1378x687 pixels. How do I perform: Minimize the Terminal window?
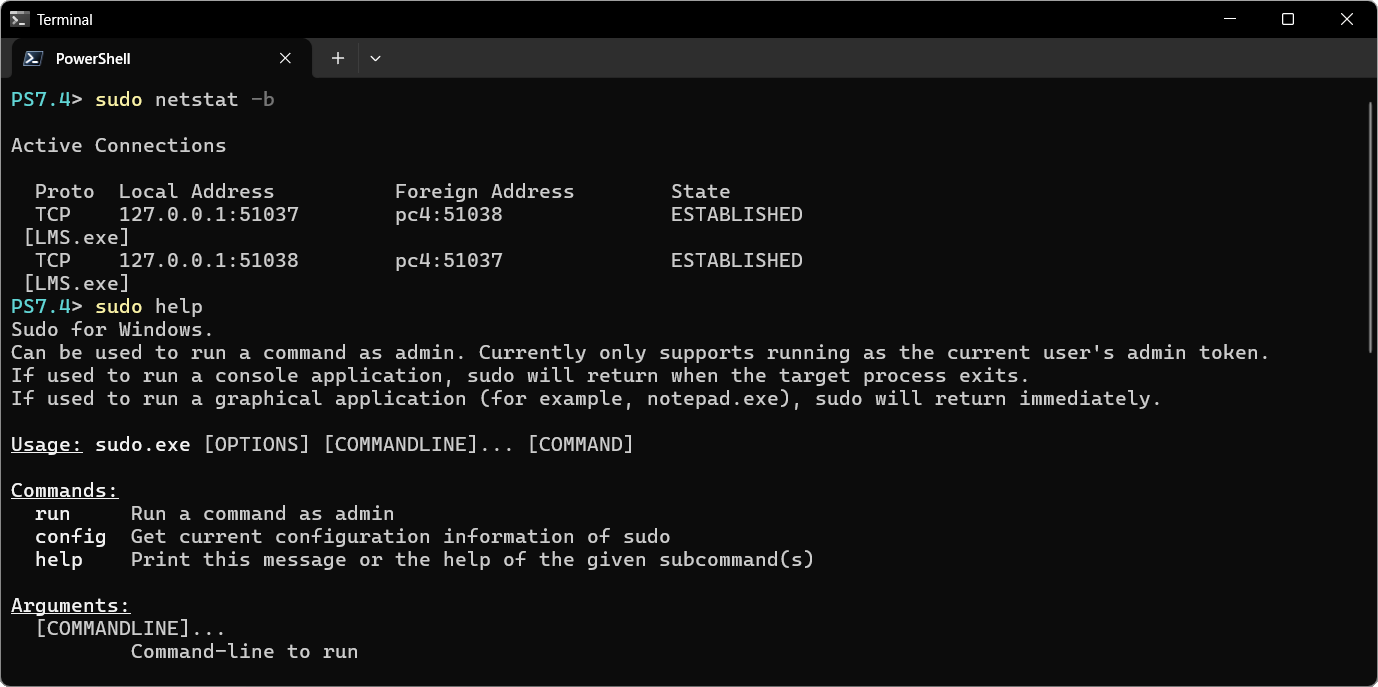(1229, 19)
